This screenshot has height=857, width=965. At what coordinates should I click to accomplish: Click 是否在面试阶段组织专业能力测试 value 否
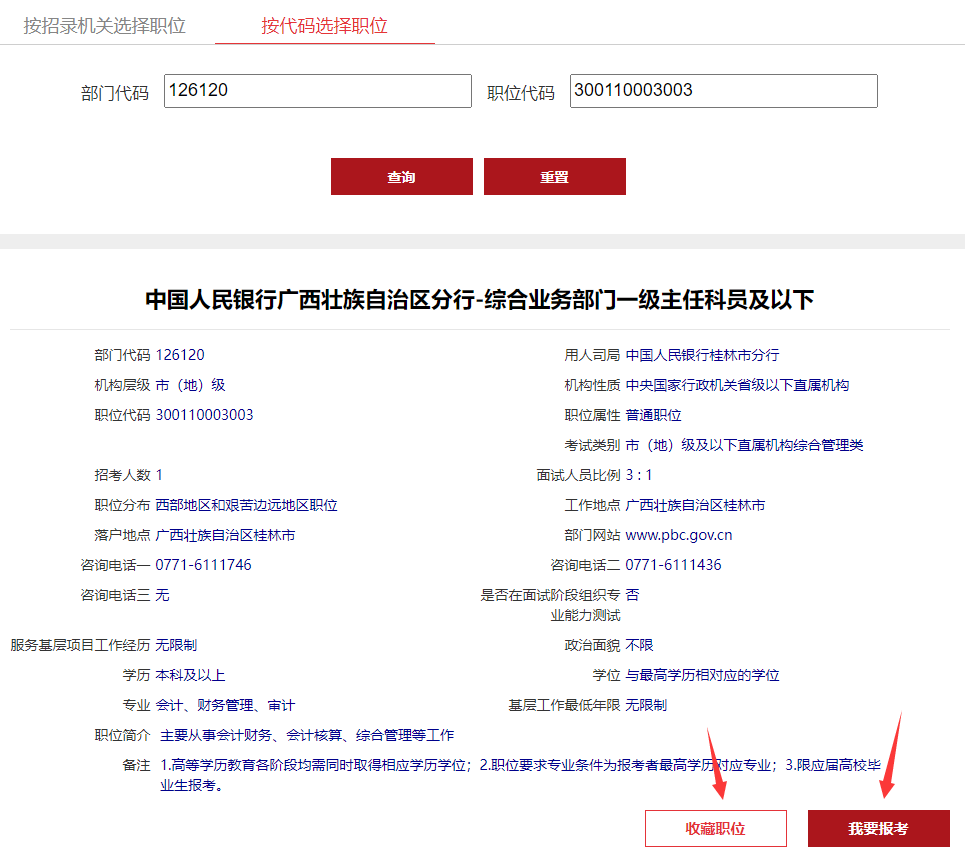(632, 595)
